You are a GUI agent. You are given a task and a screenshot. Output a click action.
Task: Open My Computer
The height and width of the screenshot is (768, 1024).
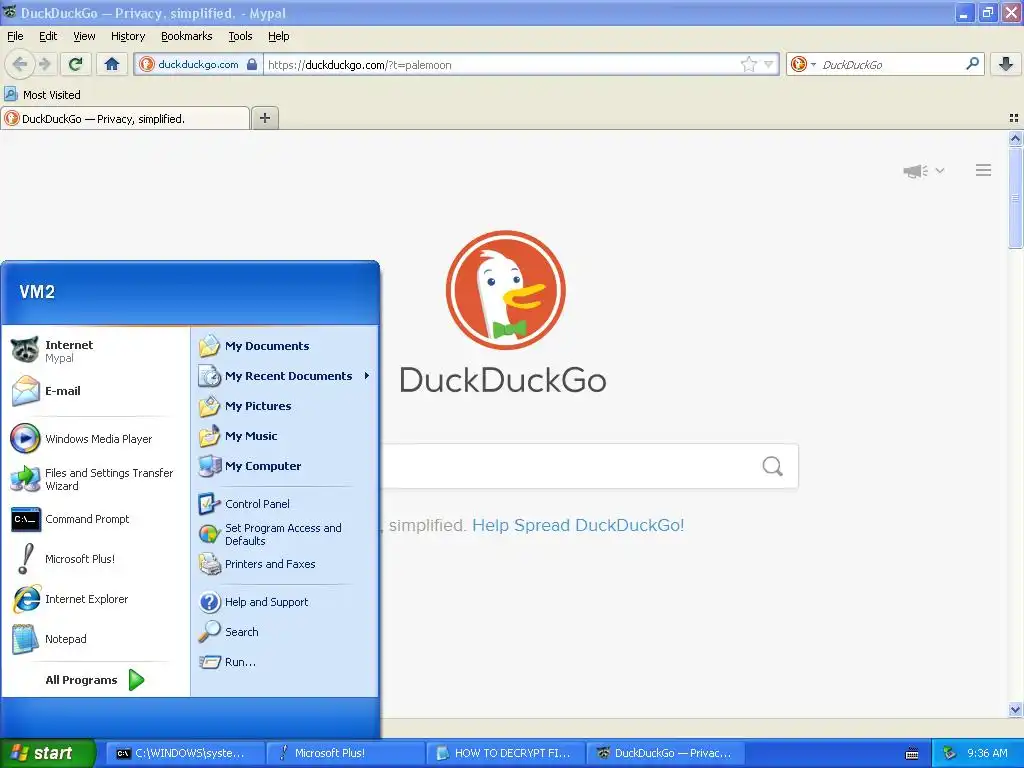point(284,466)
